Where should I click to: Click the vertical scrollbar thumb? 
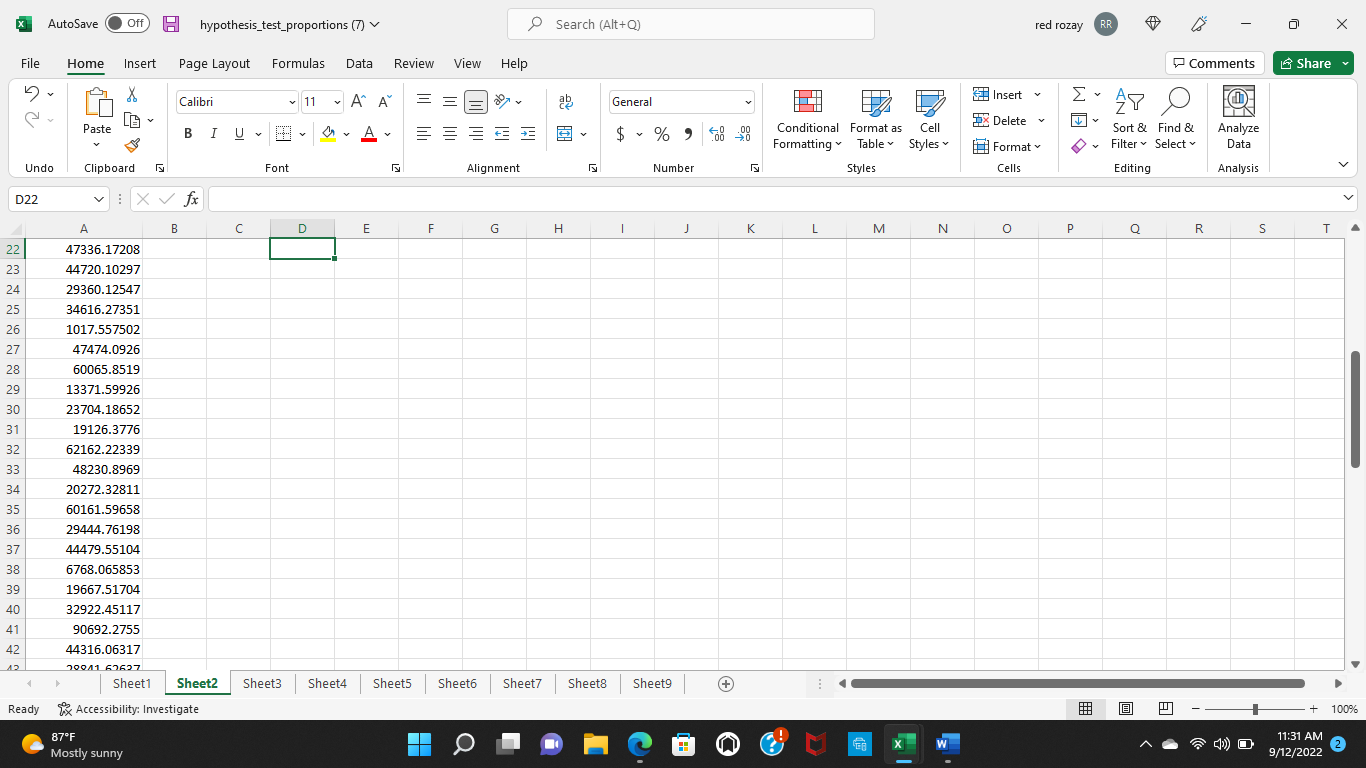pyautogui.click(x=1355, y=409)
